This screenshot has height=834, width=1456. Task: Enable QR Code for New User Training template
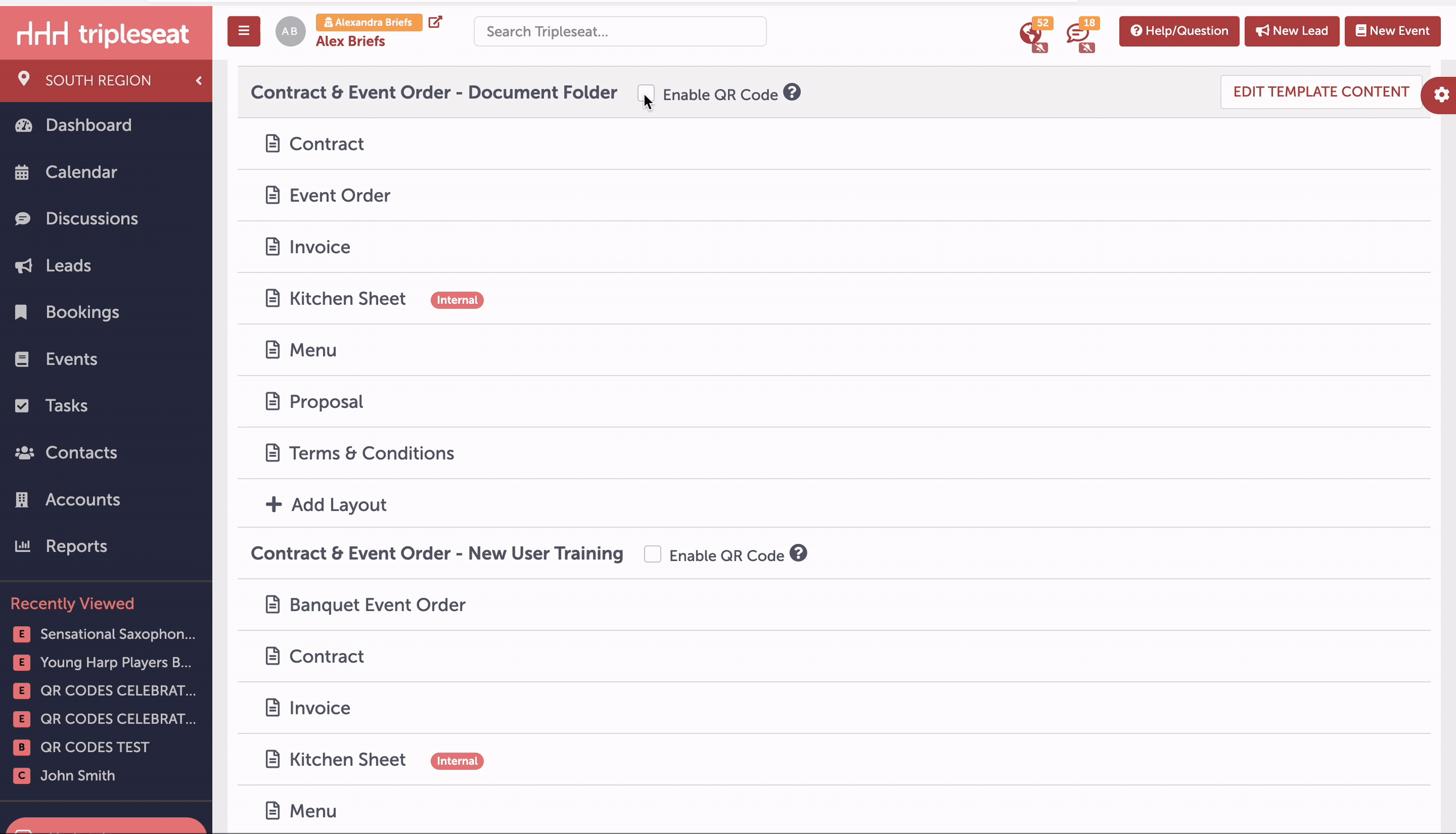652,554
